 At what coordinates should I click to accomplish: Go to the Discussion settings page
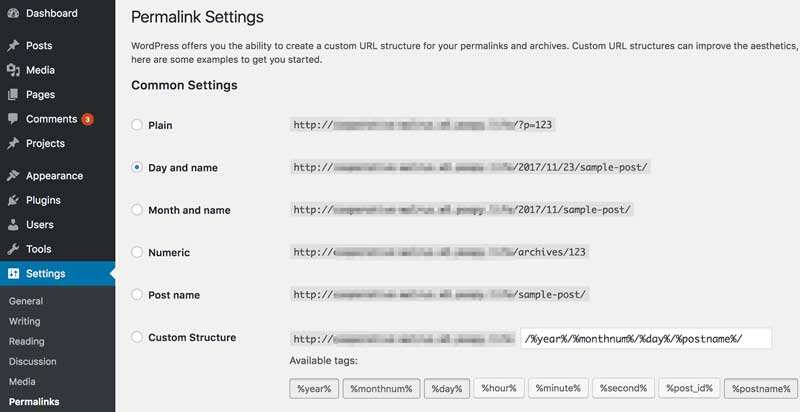33,361
